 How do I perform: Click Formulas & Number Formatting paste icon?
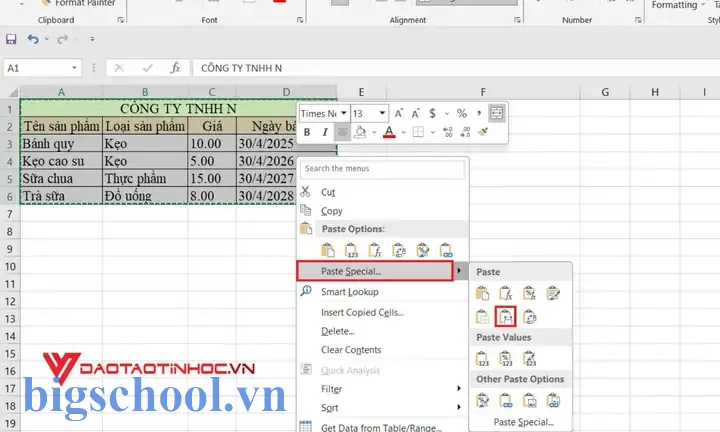(x=529, y=293)
